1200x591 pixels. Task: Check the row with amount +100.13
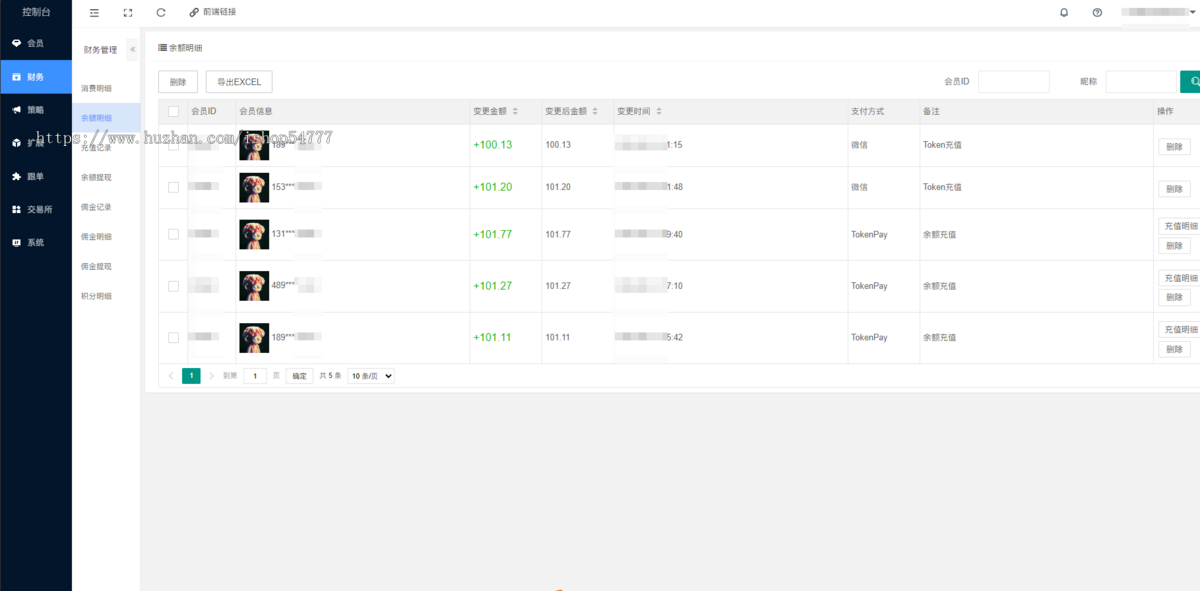coord(174,145)
